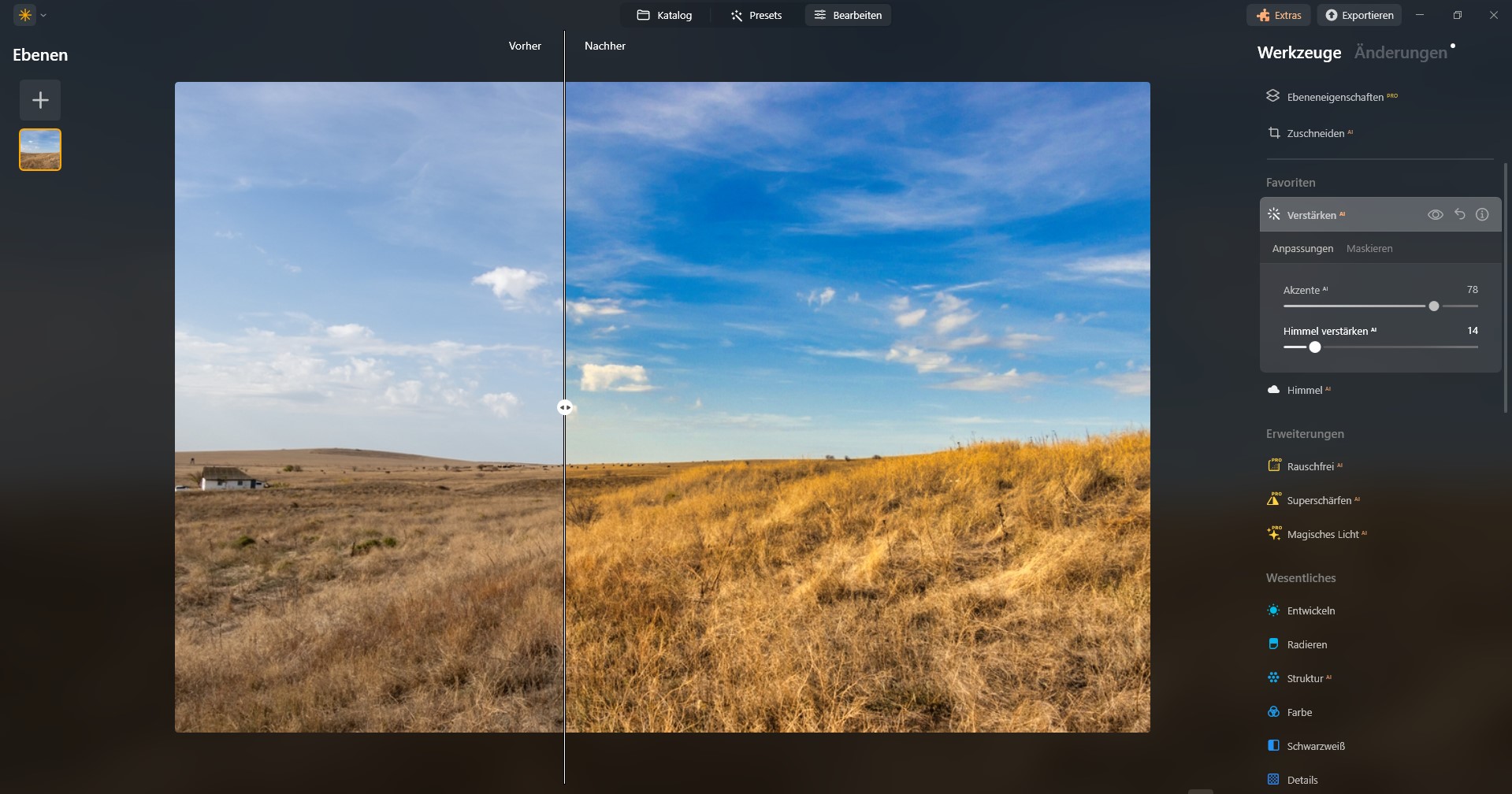This screenshot has width=1512, height=794.
Task: Expand the app logo dropdown menu
Action: click(43, 14)
